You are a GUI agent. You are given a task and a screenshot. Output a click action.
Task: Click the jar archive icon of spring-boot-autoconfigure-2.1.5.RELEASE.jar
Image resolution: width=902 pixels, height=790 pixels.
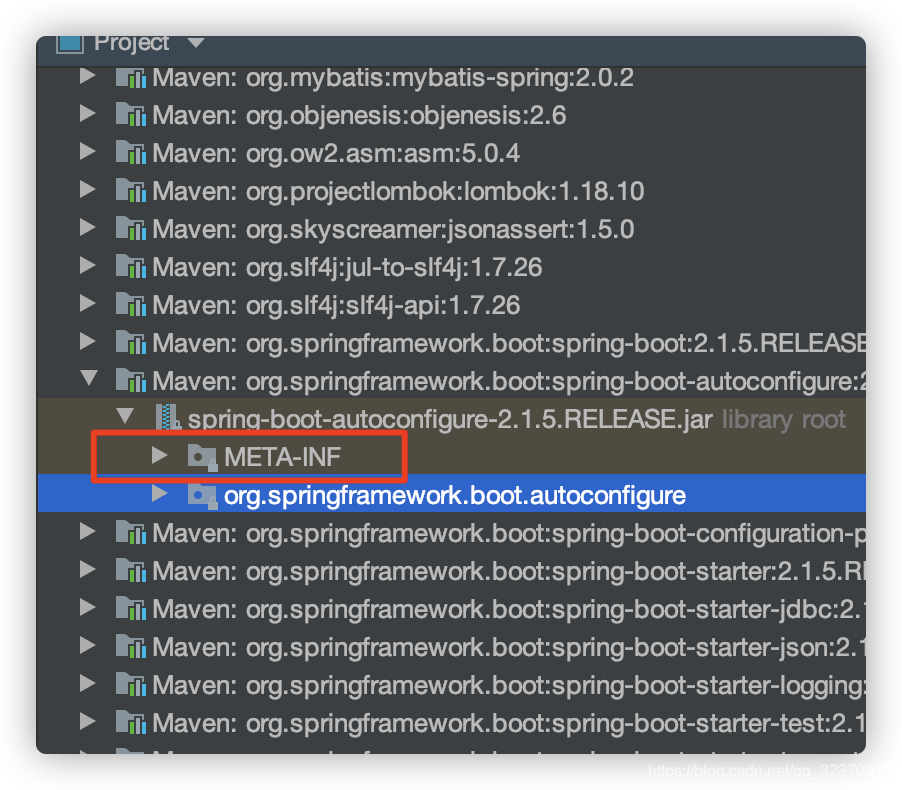tap(169, 418)
